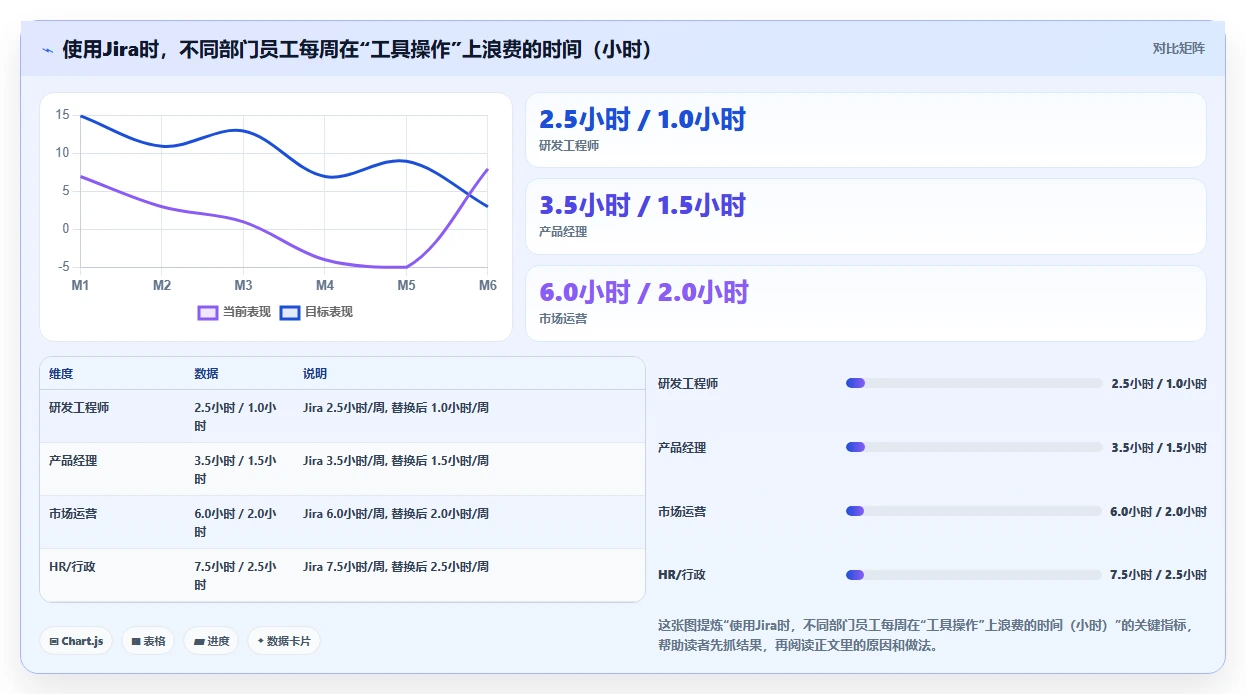Click the 7.5小时 / 2.5小时 value beside HR/行政 progress bar

click(x=1158, y=575)
